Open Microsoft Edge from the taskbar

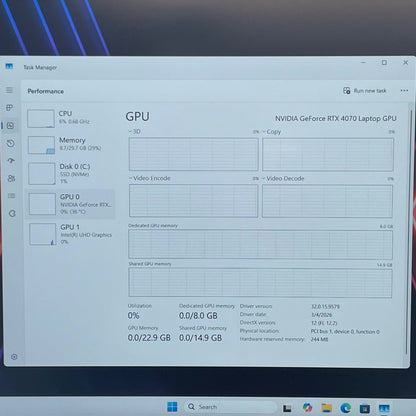[346, 408]
